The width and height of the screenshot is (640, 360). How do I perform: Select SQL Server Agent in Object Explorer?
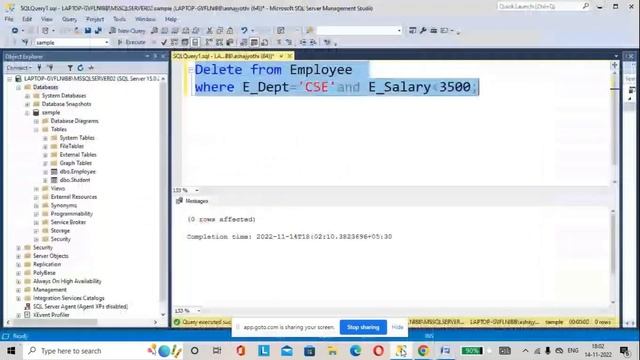pos(80,307)
